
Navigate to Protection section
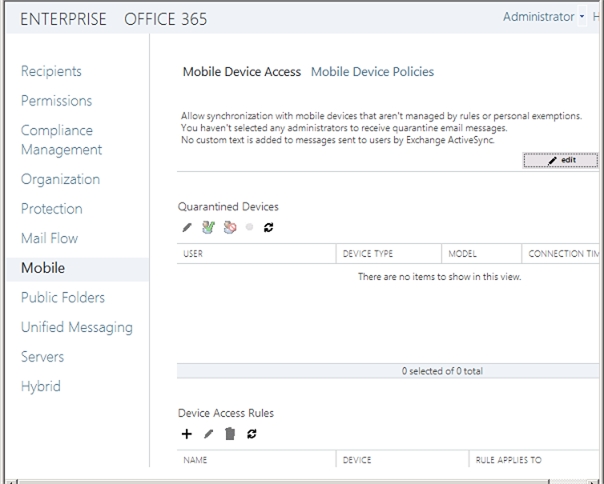pos(52,209)
